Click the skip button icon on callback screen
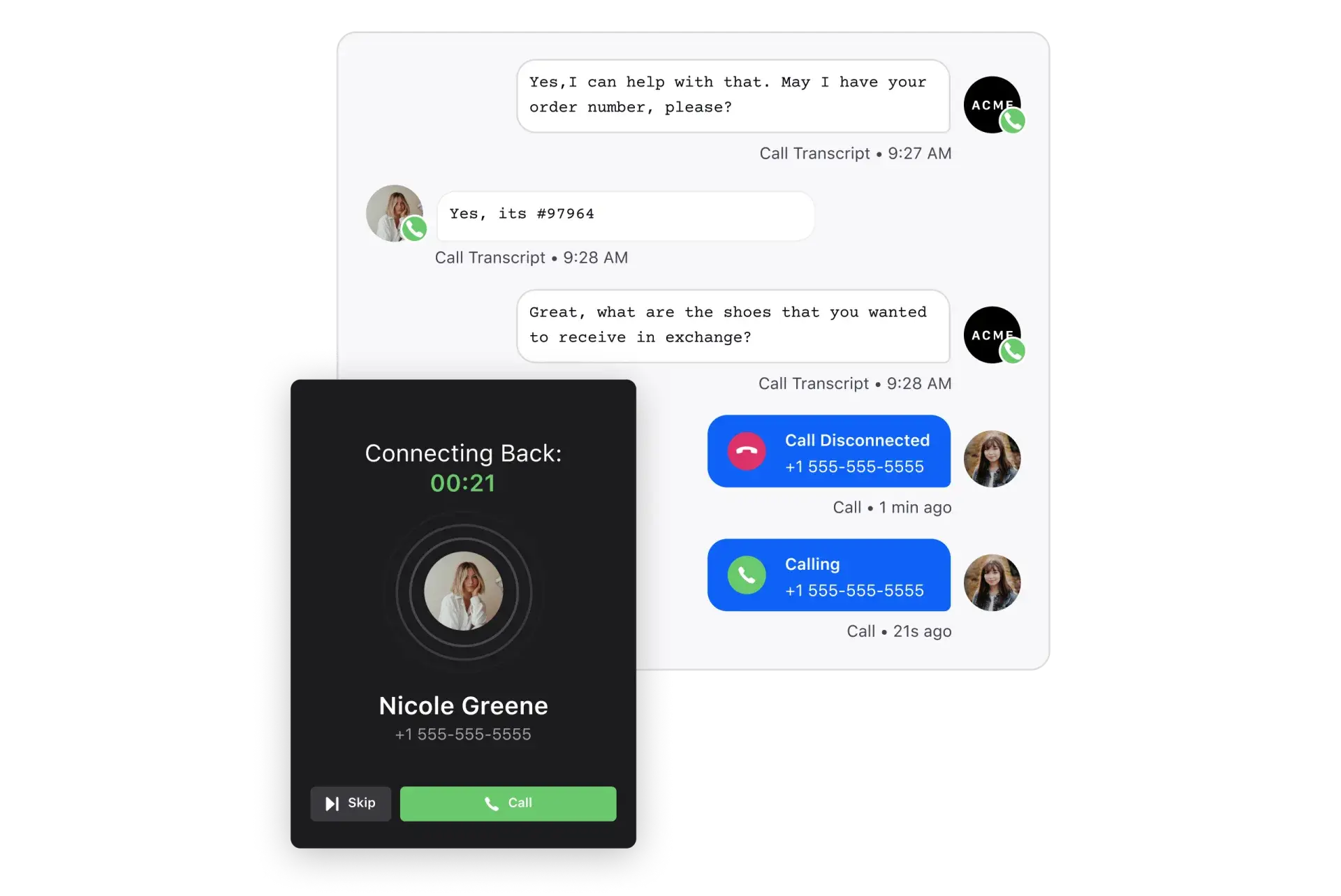Screen dimensions: 1341x896 (331, 802)
